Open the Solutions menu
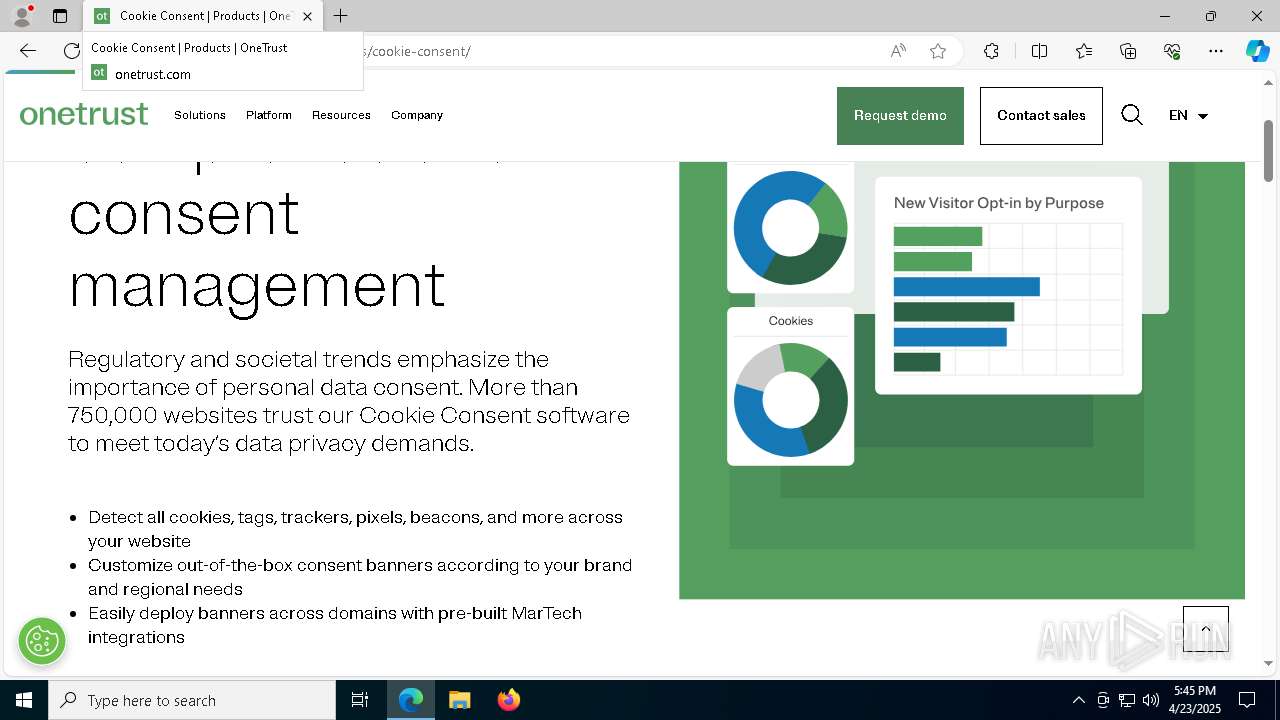1280x720 pixels. (x=200, y=115)
